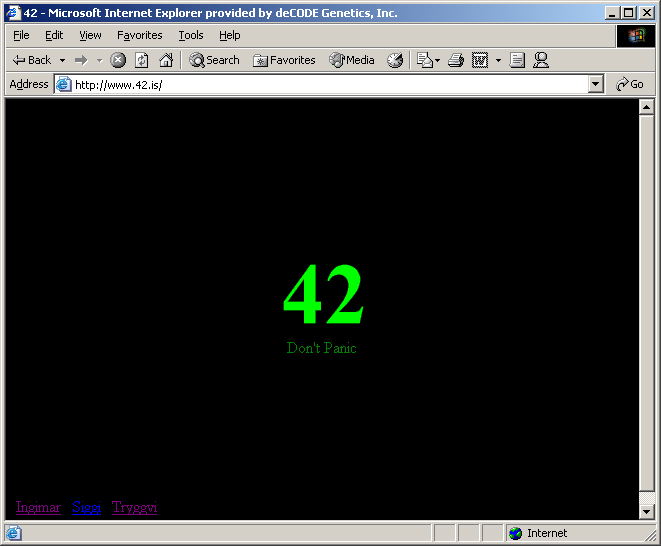
Task: Click the Forward arrow icon
Action: tap(81, 60)
